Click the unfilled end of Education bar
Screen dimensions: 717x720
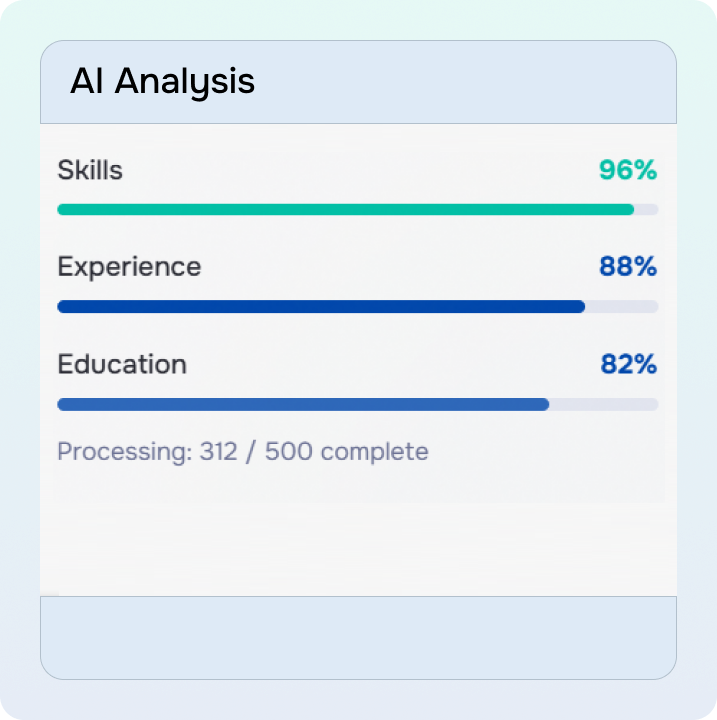[604, 404]
